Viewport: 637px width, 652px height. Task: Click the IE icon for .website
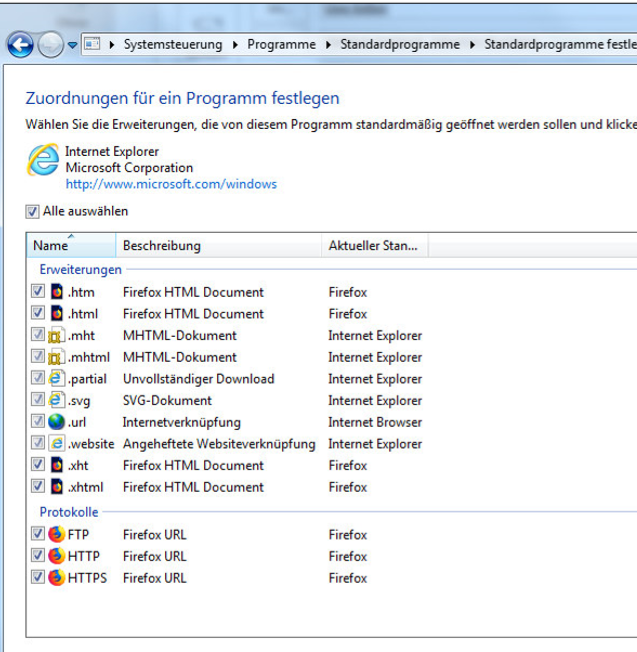(57, 443)
